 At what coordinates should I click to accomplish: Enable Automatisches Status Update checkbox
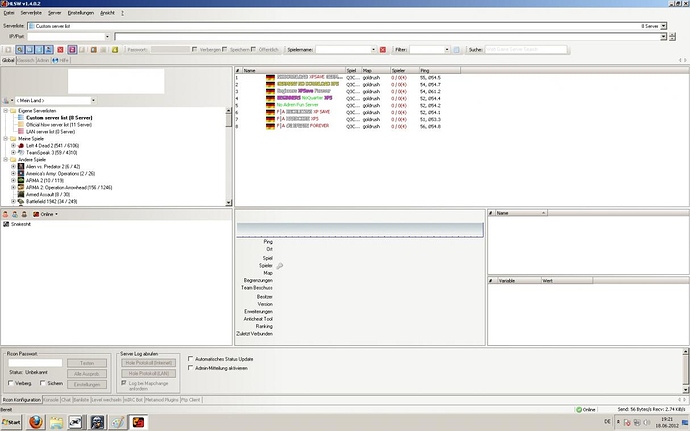[192, 358]
